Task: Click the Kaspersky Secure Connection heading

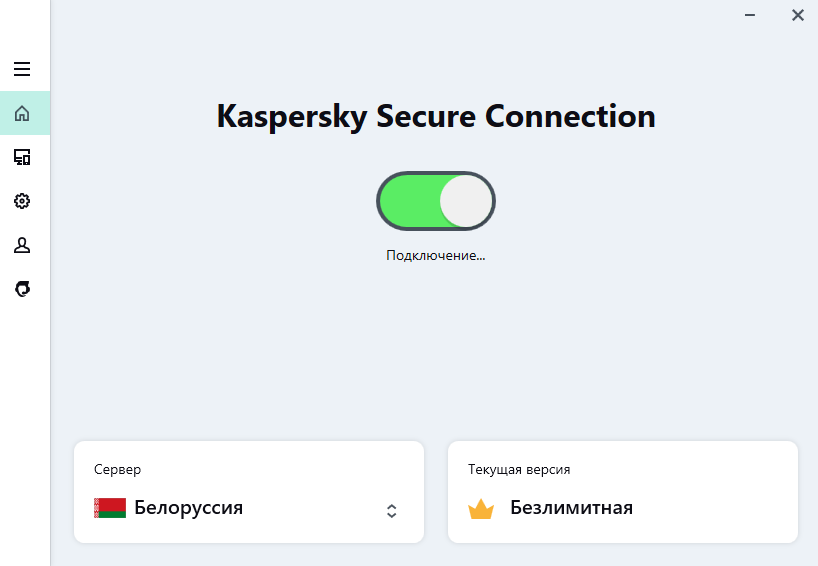Action: 436,116
